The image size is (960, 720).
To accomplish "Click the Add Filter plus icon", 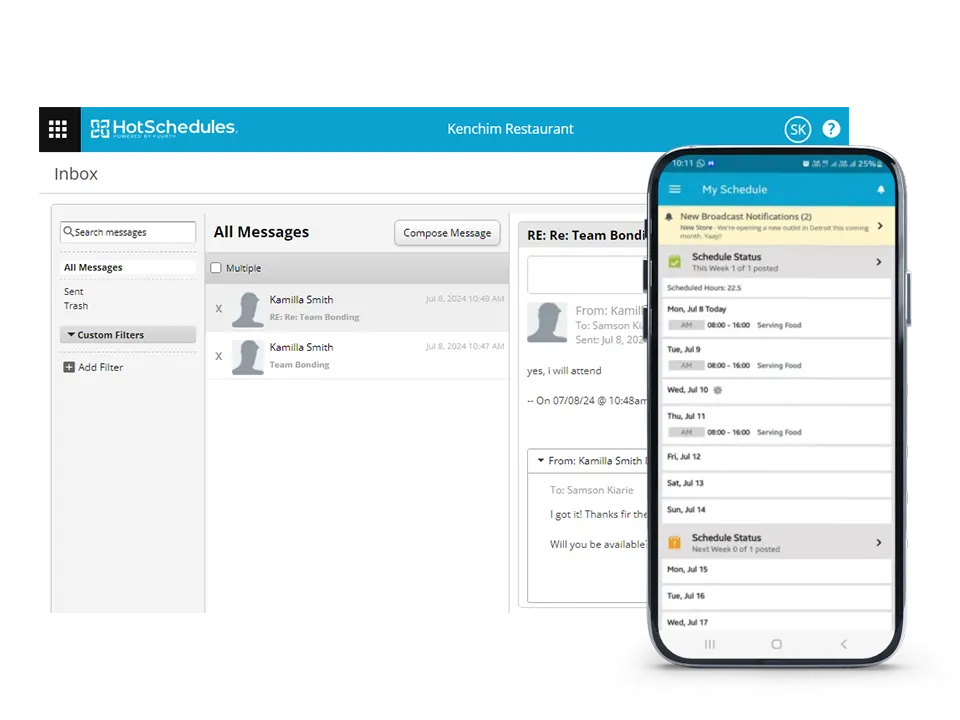I will click(x=69, y=367).
